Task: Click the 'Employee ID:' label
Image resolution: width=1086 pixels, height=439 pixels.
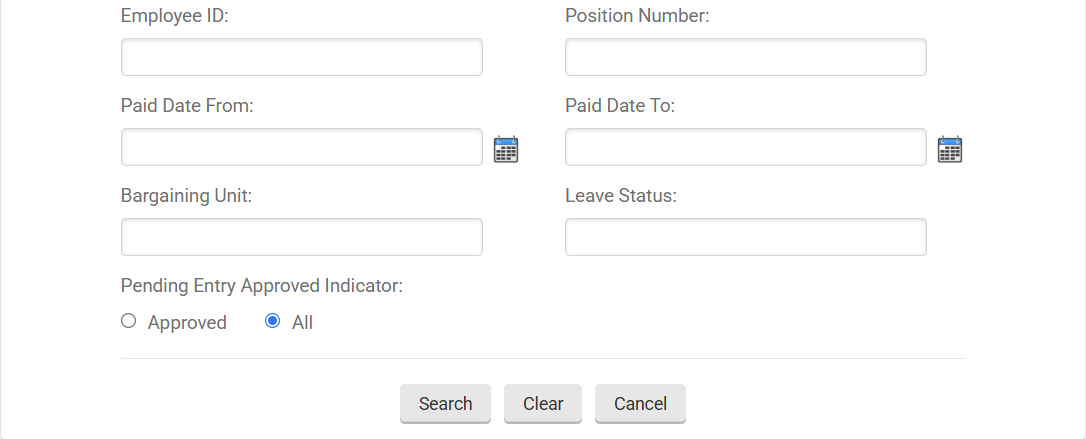Action: (175, 16)
